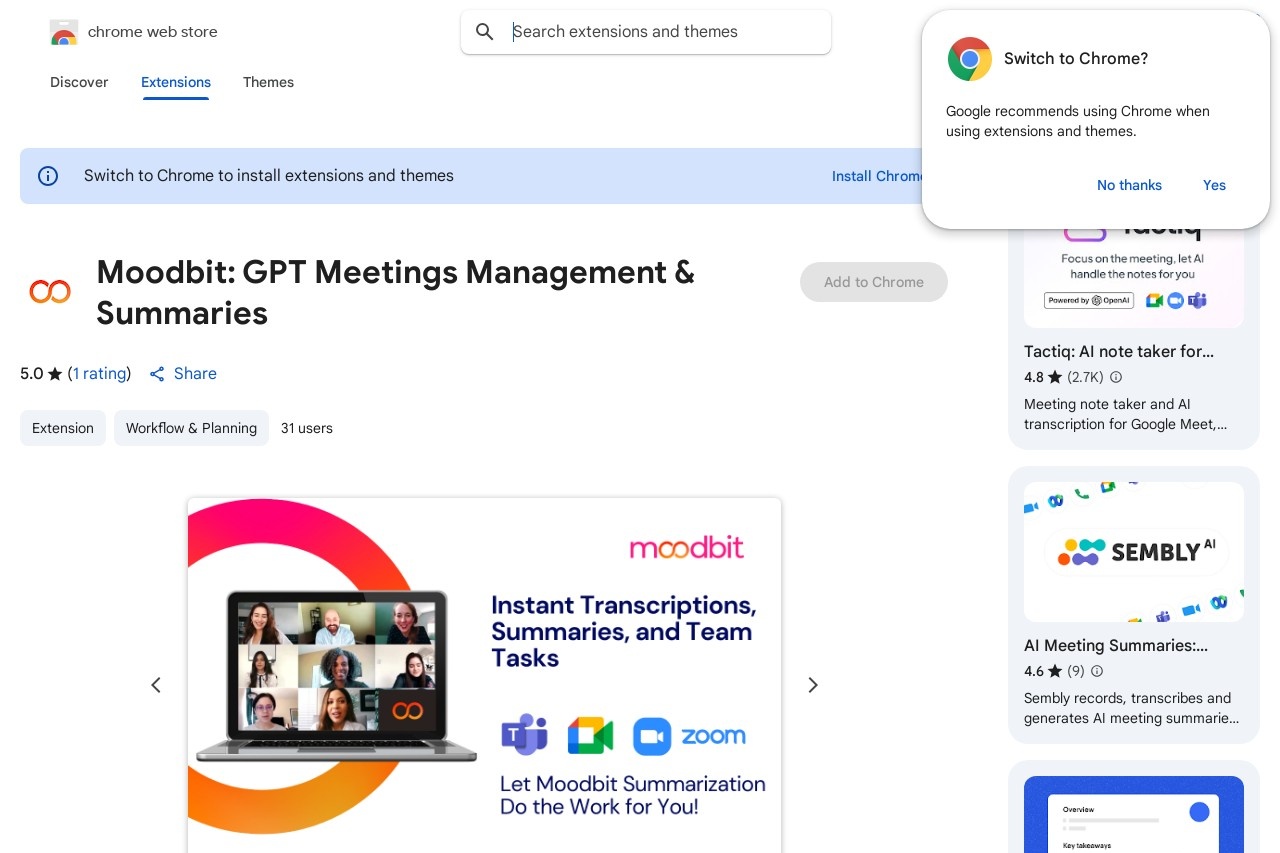The width and height of the screenshot is (1280, 853).
Task: Select the Extensions tab
Action: click(x=176, y=82)
